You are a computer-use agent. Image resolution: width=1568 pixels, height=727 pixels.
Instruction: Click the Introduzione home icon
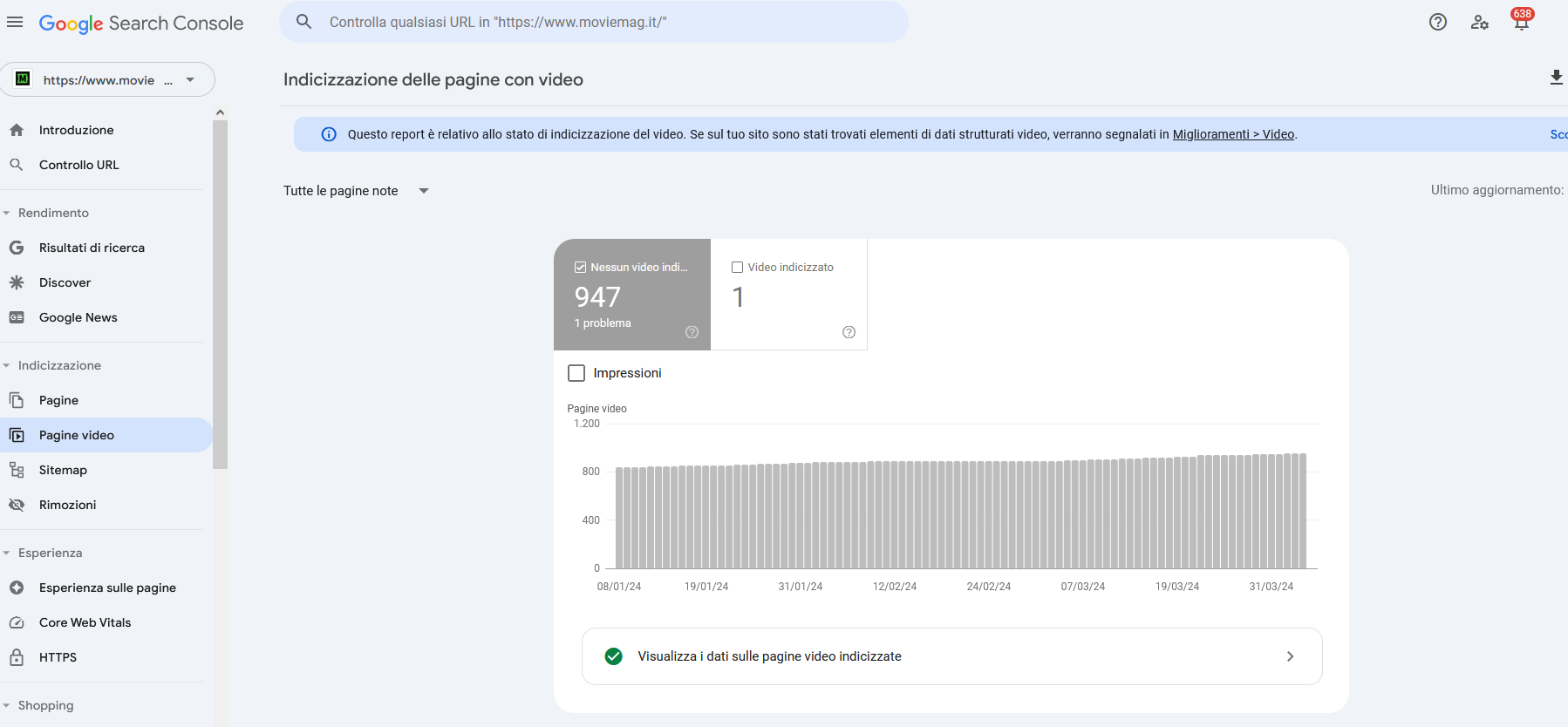17,130
